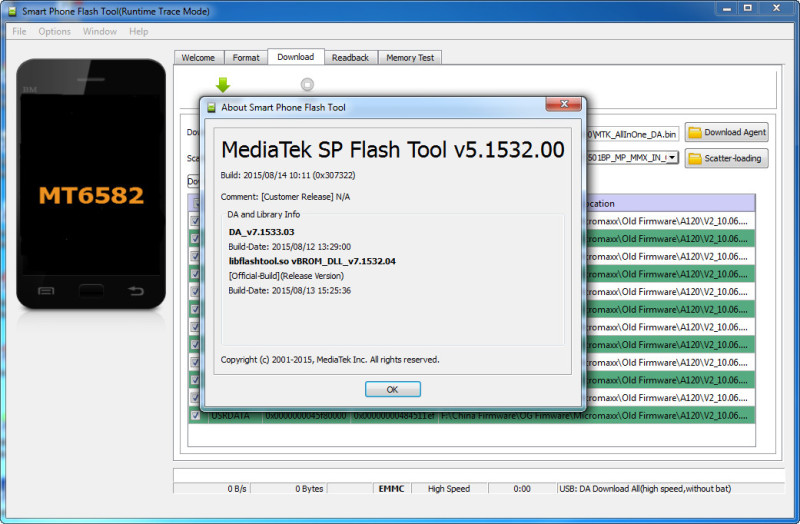Switch to the Readback tab
The width and height of the screenshot is (800, 524).
[351, 58]
